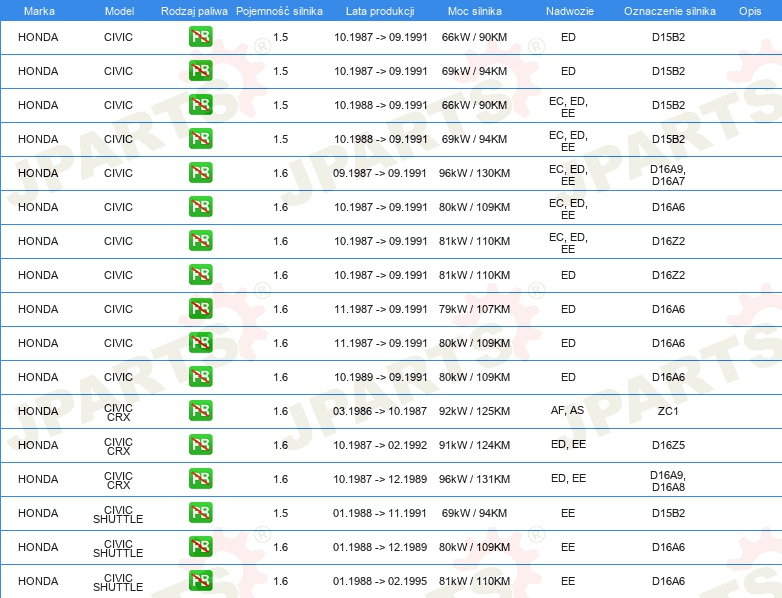Select the D16A9, D16A8 engine code cell

click(x=668, y=481)
